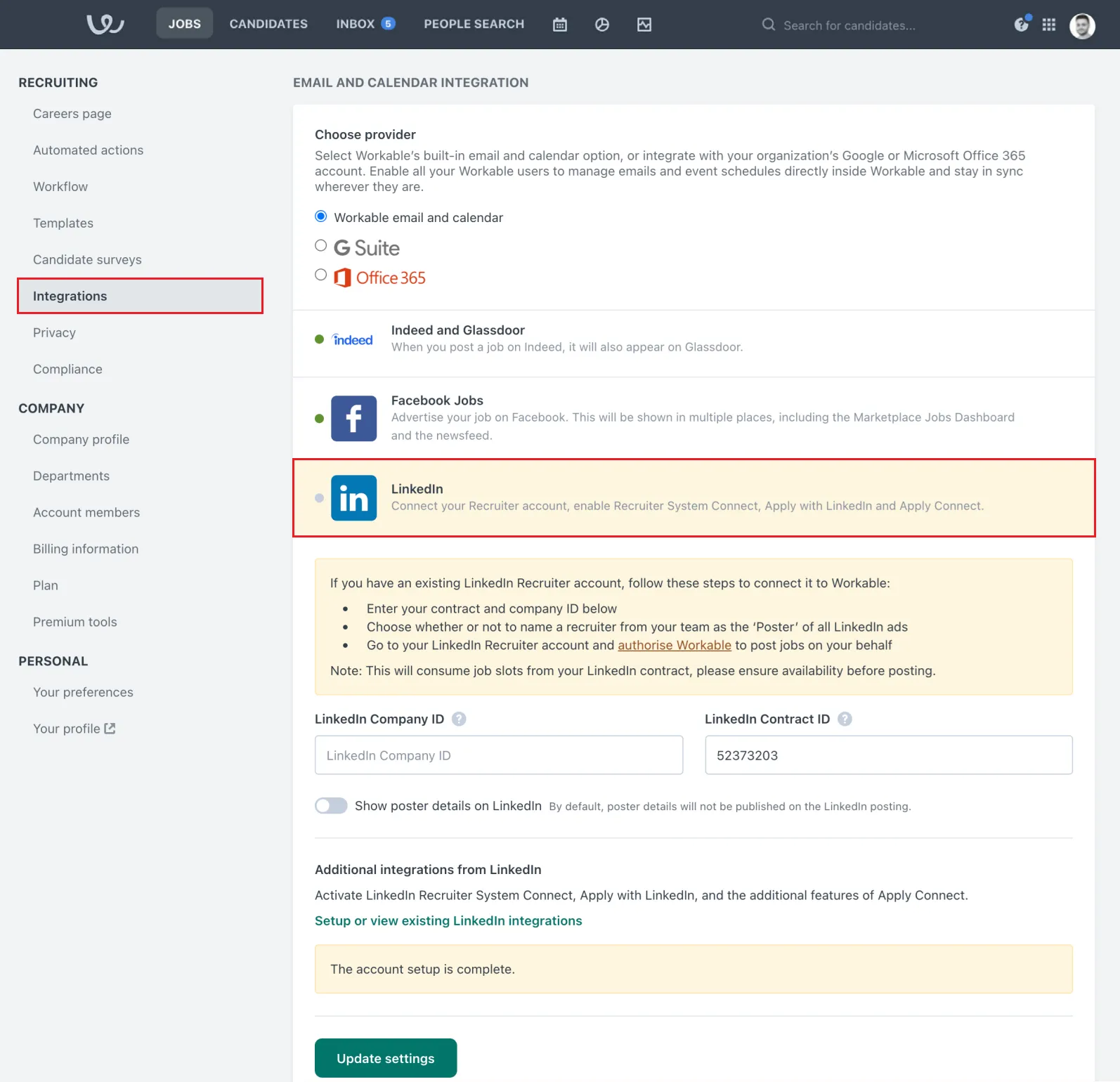Viewport: 1120px width, 1082px height.
Task: Open Your preferences
Action: pyautogui.click(x=83, y=693)
